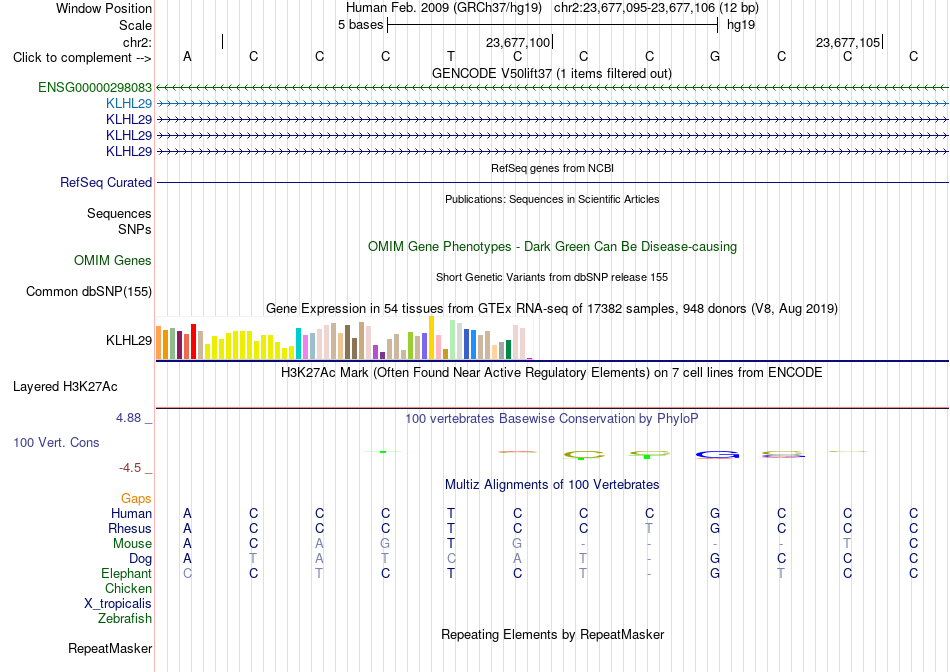This screenshot has height=672, width=950.
Task: Click the bright red bar in GTEx chart
Action: coord(193,342)
